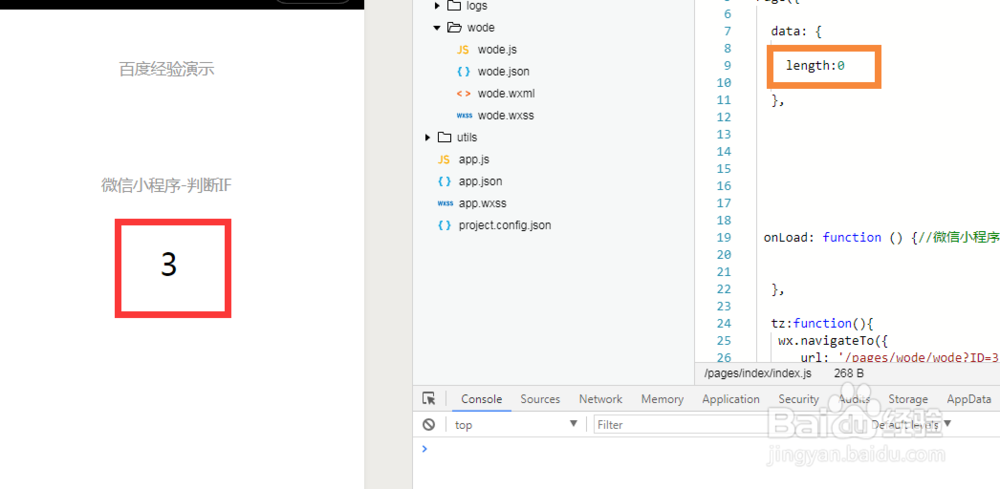Open the app.json file

click(480, 182)
